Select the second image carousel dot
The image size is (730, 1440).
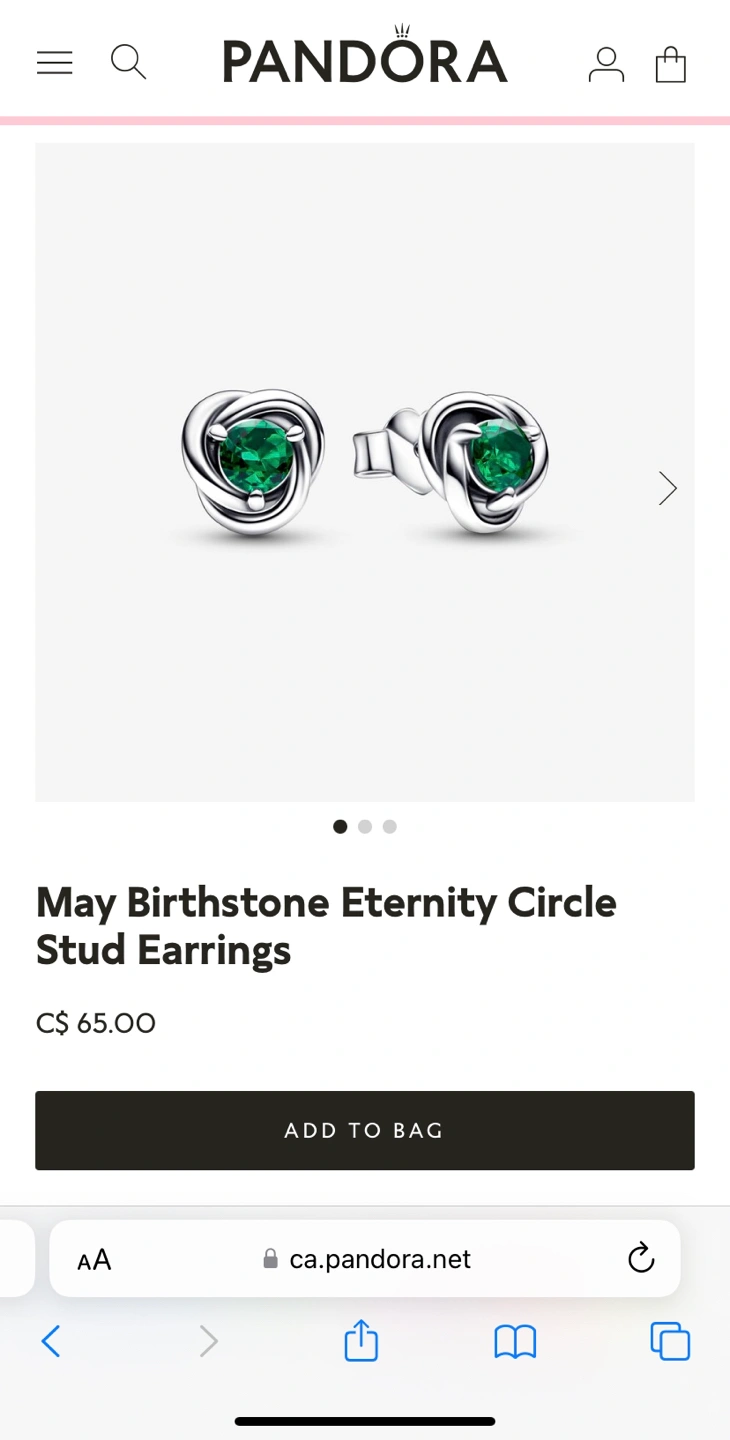[365, 827]
